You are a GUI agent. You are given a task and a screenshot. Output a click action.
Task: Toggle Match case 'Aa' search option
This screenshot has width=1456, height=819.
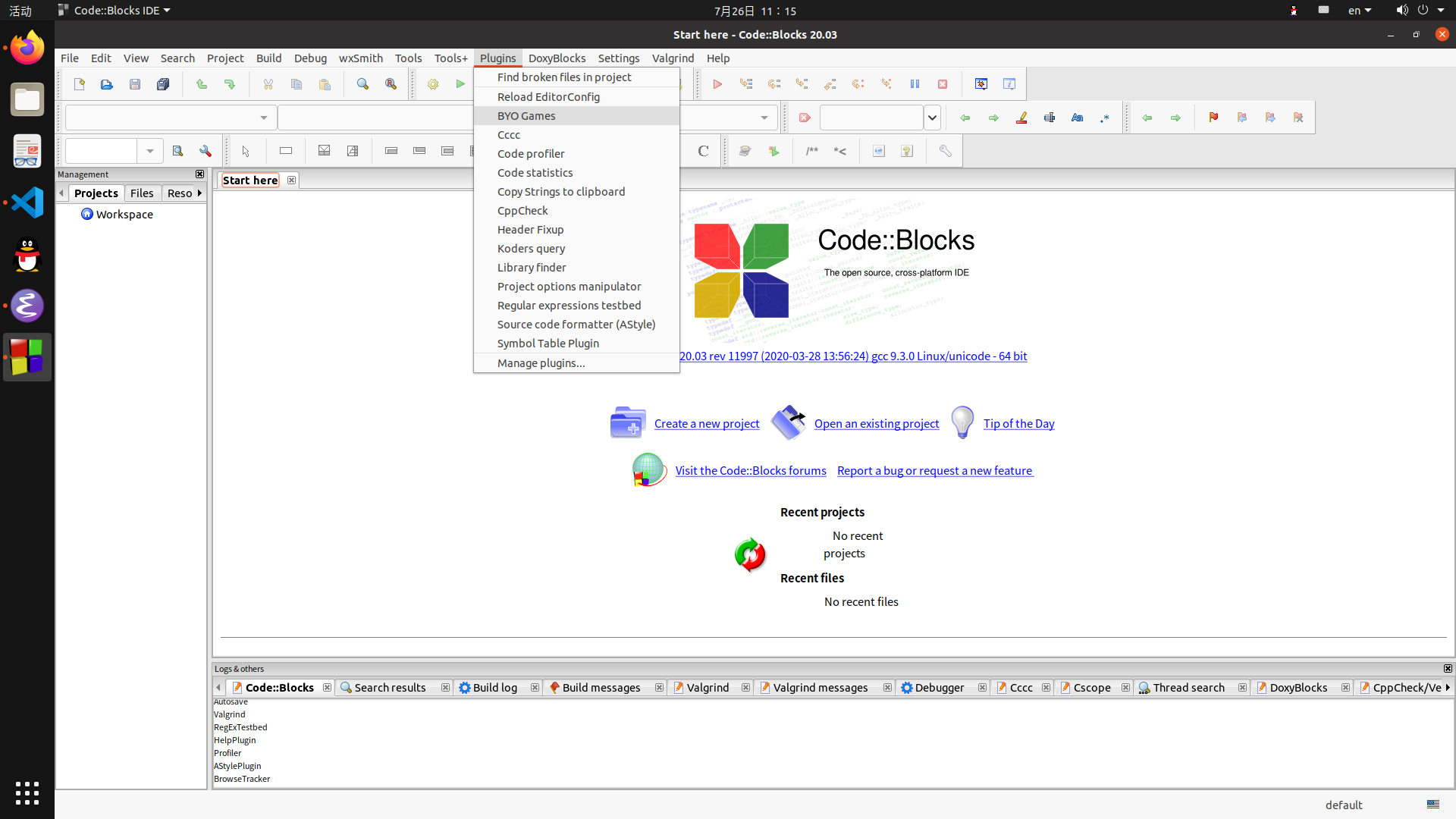pyautogui.click(x=1077, y=118)
